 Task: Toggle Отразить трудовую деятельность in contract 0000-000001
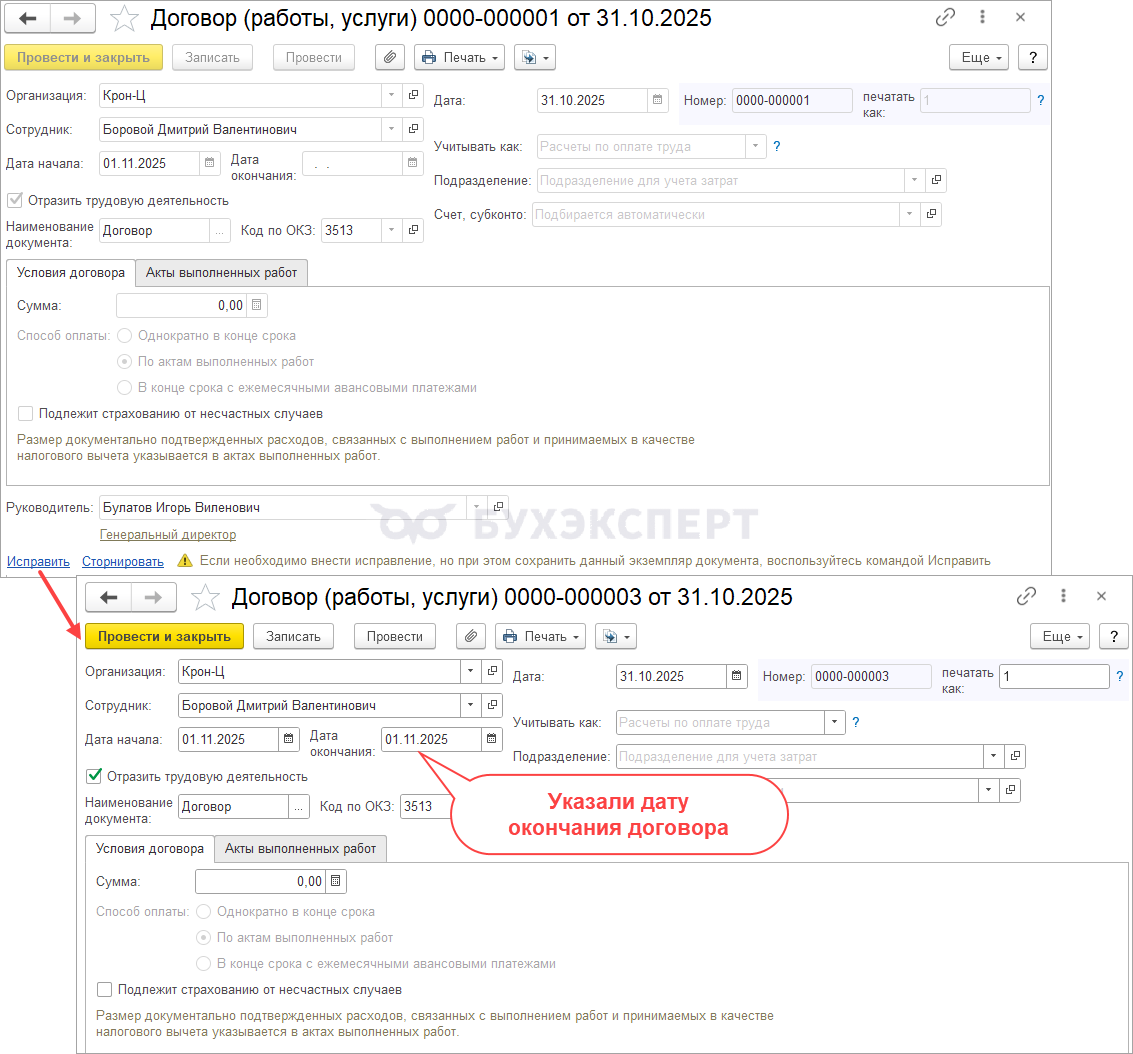pyautogui.click(x=14, y=200)
